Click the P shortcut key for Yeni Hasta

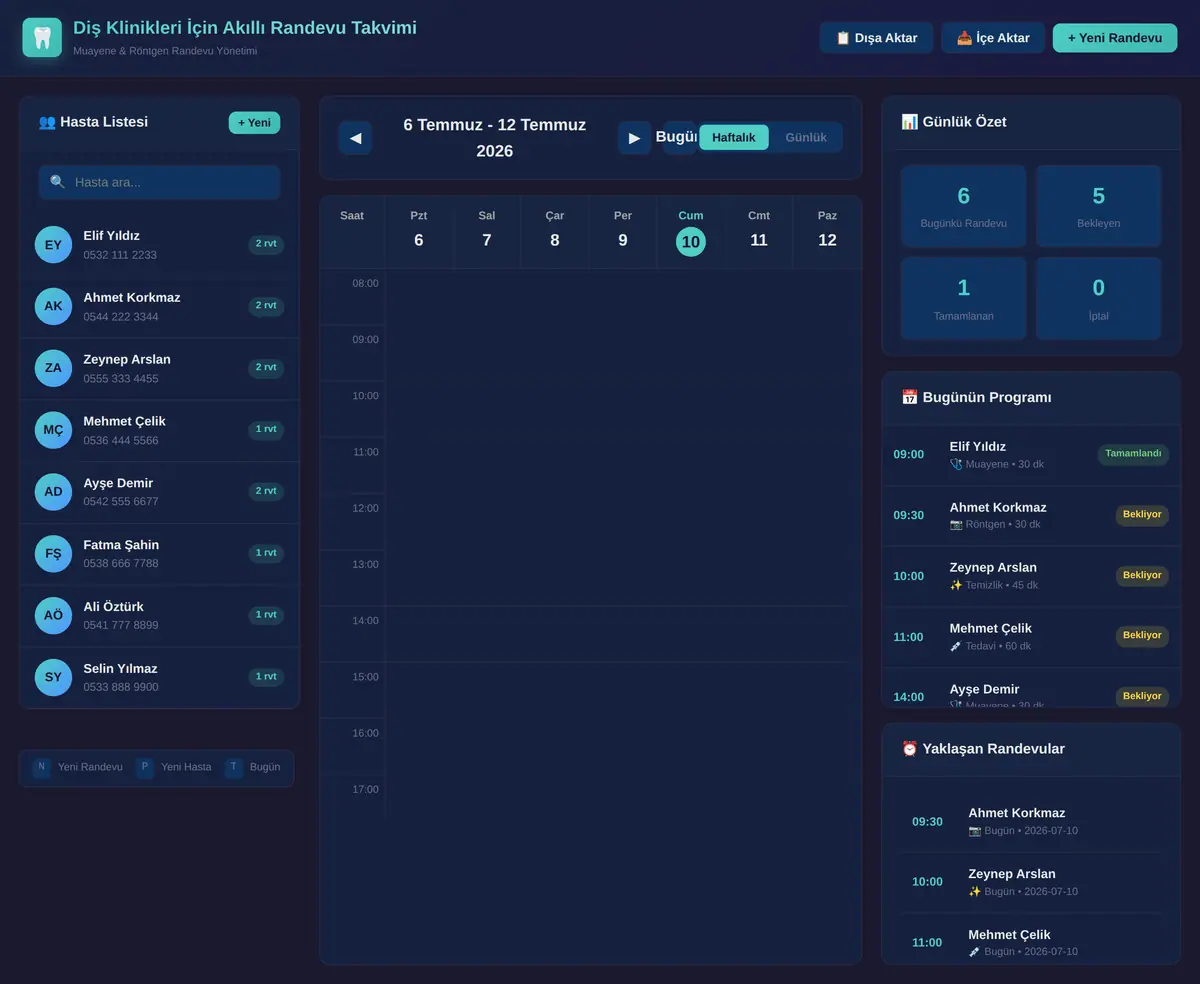(x=144, y=767)
